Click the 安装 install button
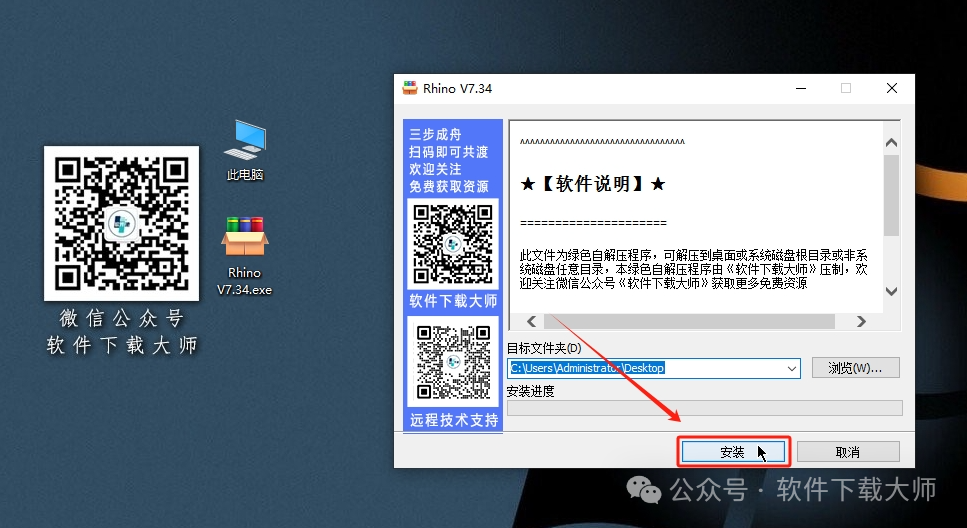Image resolution: width=967 pixels, height=528 pixels. tap(733, 452)
